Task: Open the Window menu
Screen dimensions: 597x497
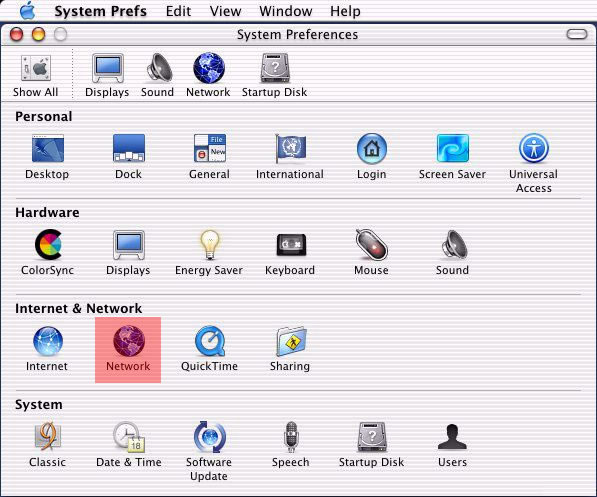Action: coord(286,11)
